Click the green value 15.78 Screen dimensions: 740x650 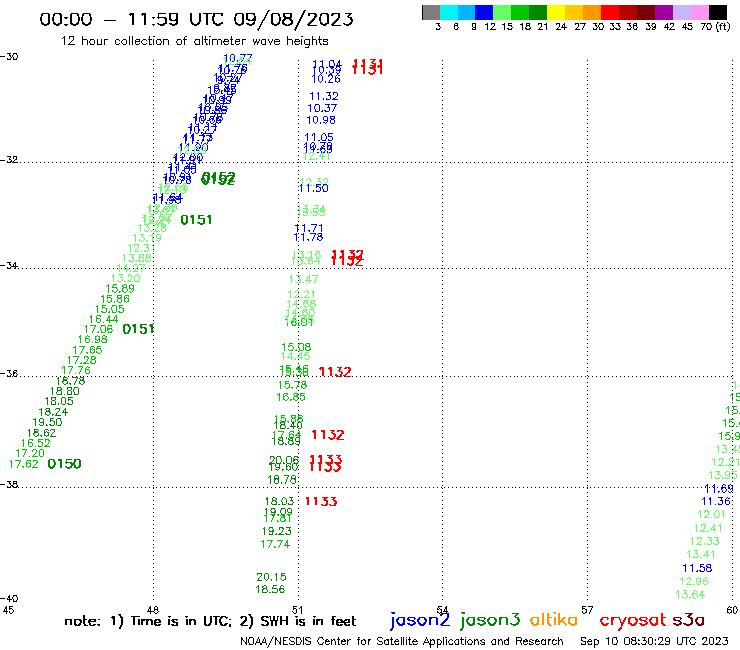293,385
